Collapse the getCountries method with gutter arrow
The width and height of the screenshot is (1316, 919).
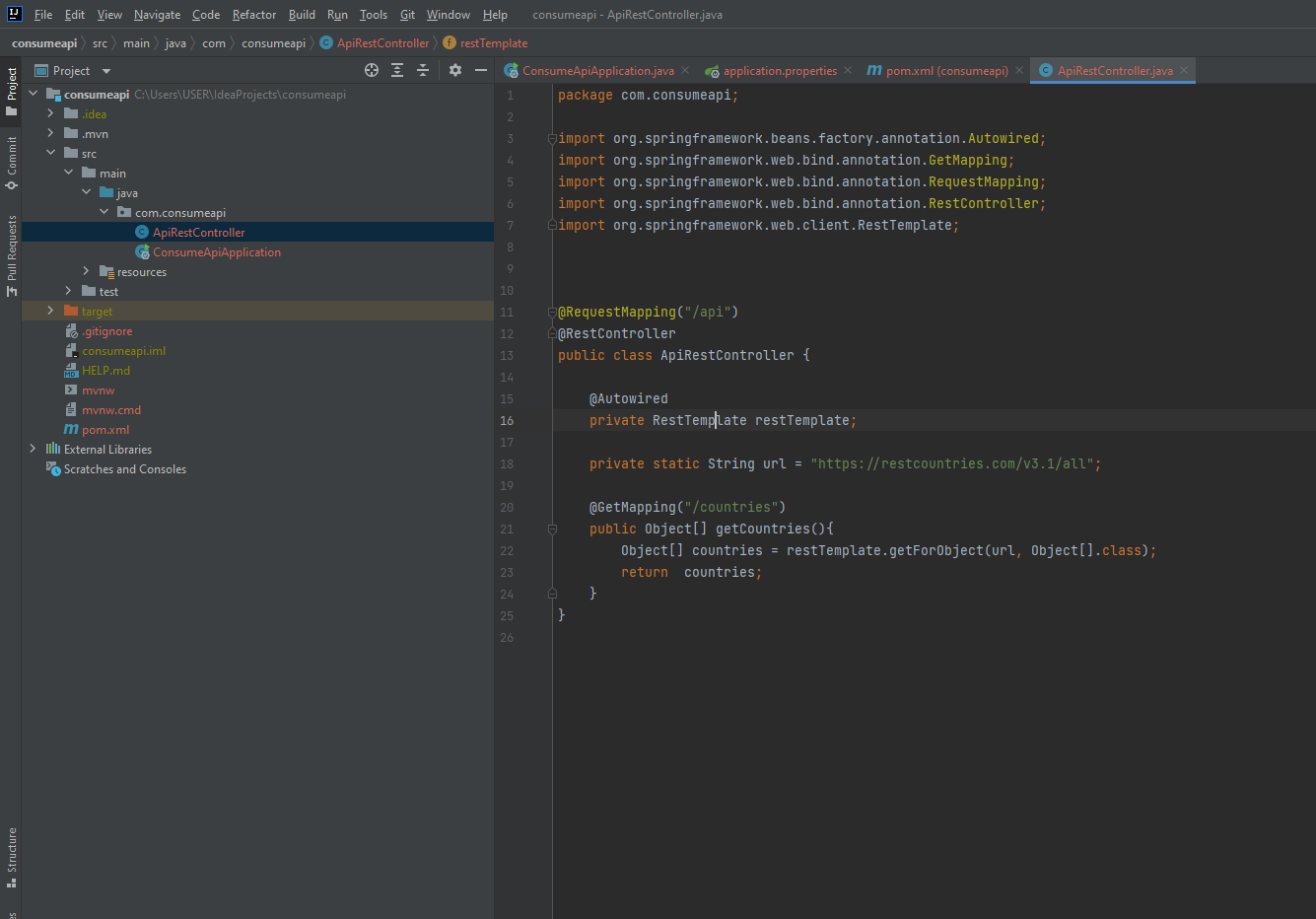(552, 529)
